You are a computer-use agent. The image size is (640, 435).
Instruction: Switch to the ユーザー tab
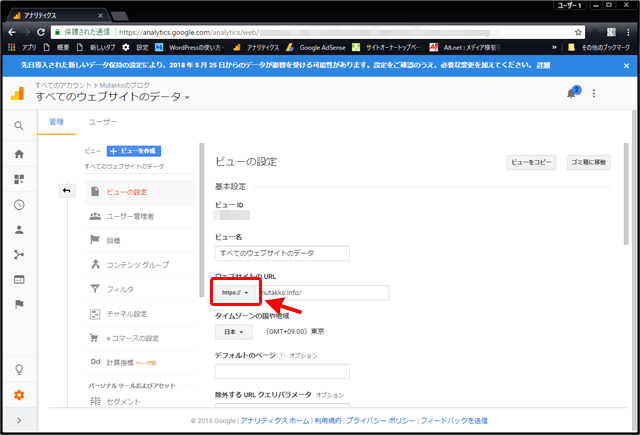[x=102, y=122]
